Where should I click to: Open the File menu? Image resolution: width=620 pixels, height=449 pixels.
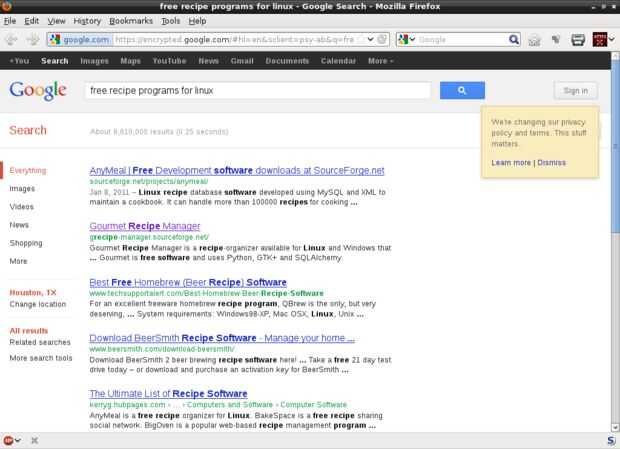click(10, 21)
